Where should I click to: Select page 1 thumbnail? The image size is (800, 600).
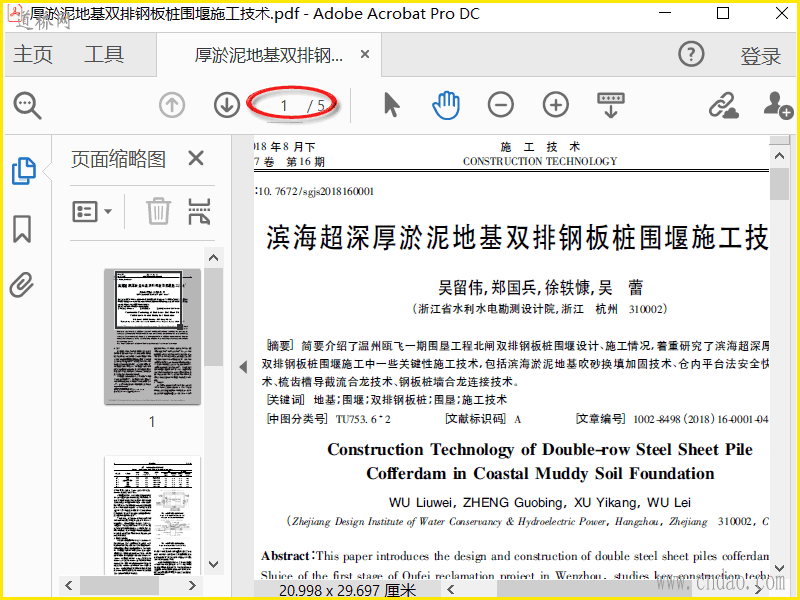click(152, 336)
